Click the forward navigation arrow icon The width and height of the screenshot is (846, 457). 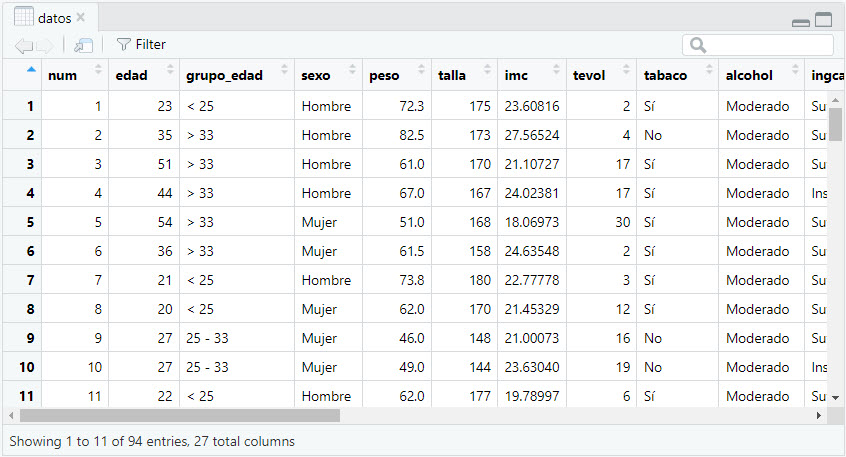point(45,45)
